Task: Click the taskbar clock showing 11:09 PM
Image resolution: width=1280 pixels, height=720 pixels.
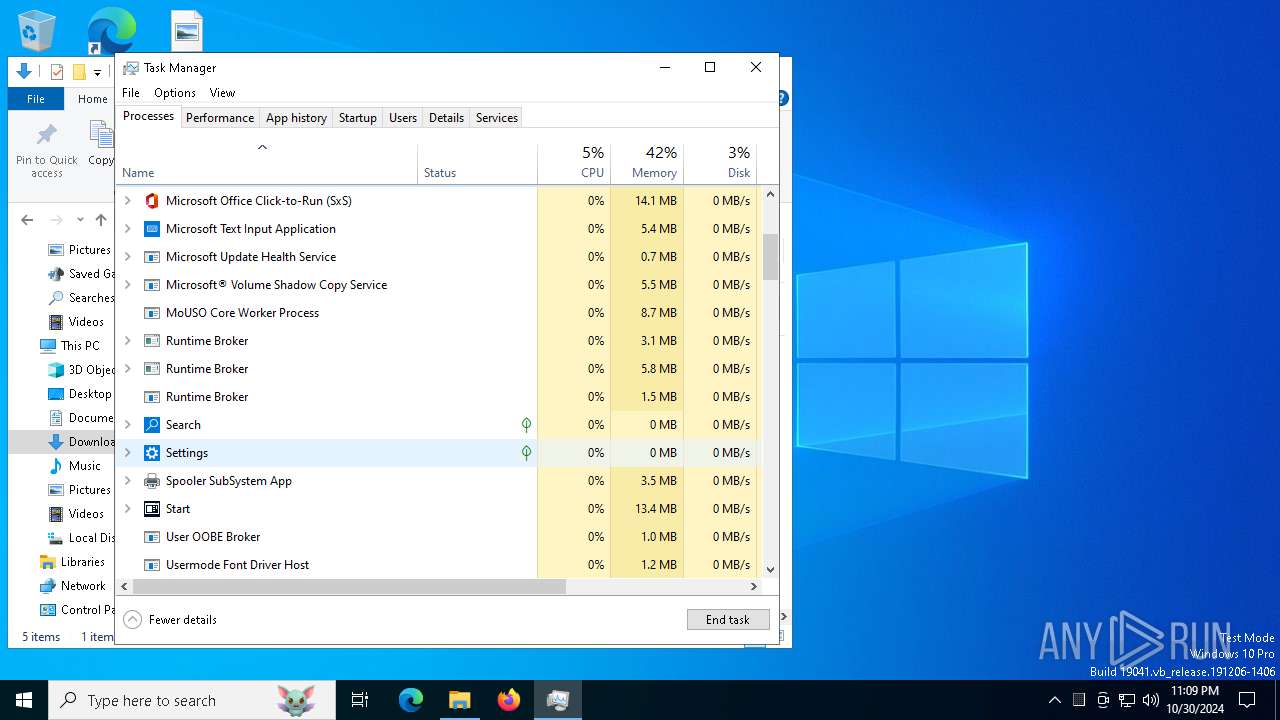Action: [1194, 699]
